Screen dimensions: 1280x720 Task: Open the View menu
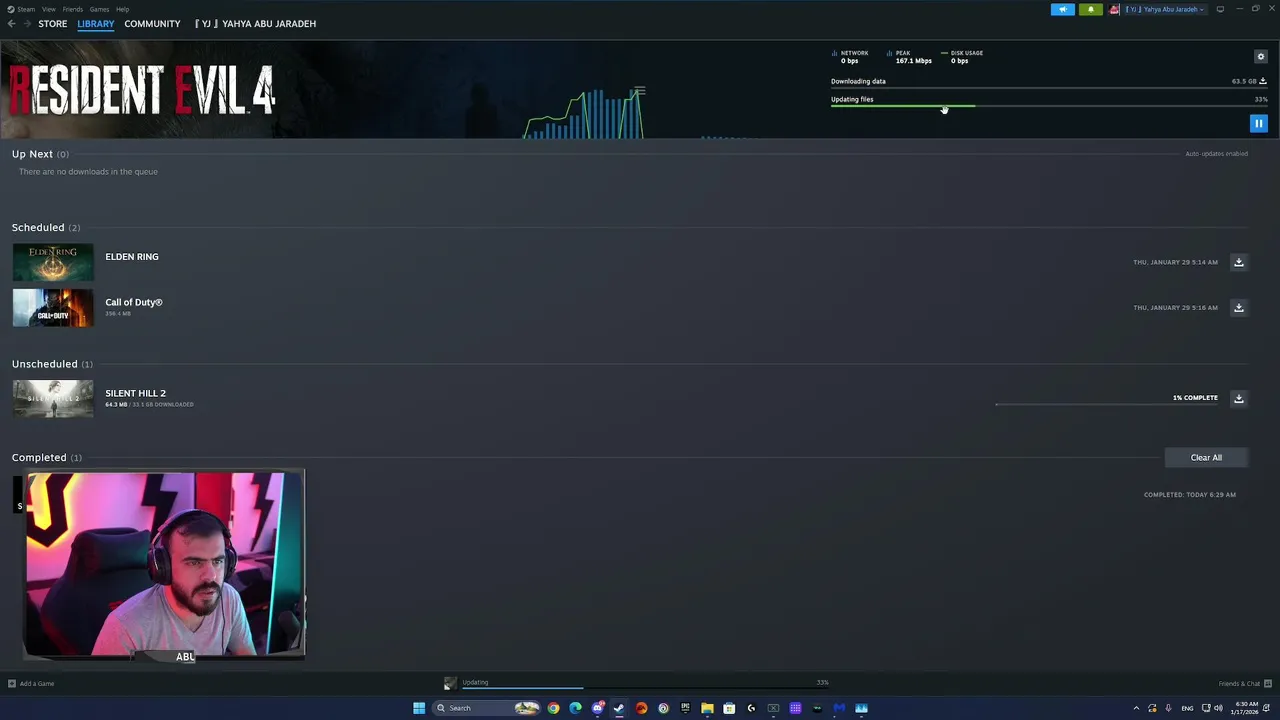coord(48,9)
